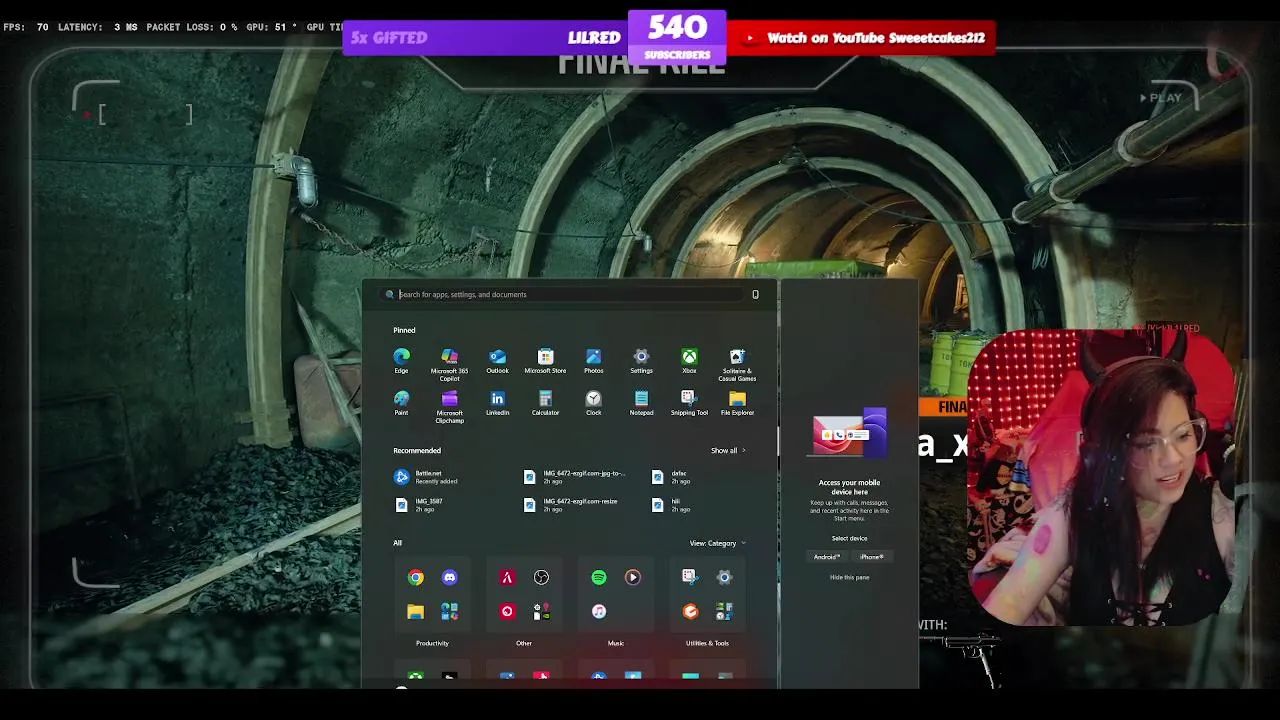
Task: Open the Clock app
Action: tap(593, 403)
